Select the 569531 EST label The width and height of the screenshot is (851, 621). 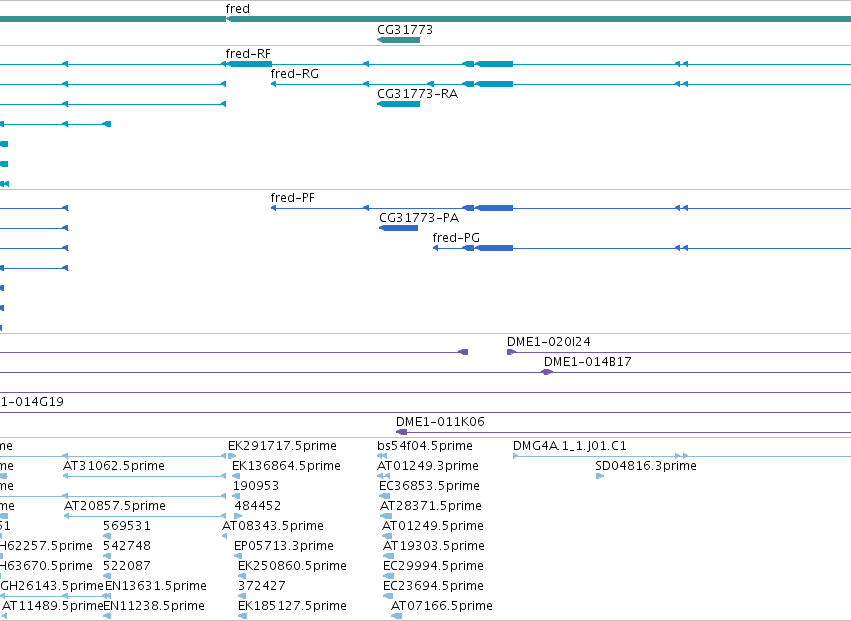[x=127, y=527]
